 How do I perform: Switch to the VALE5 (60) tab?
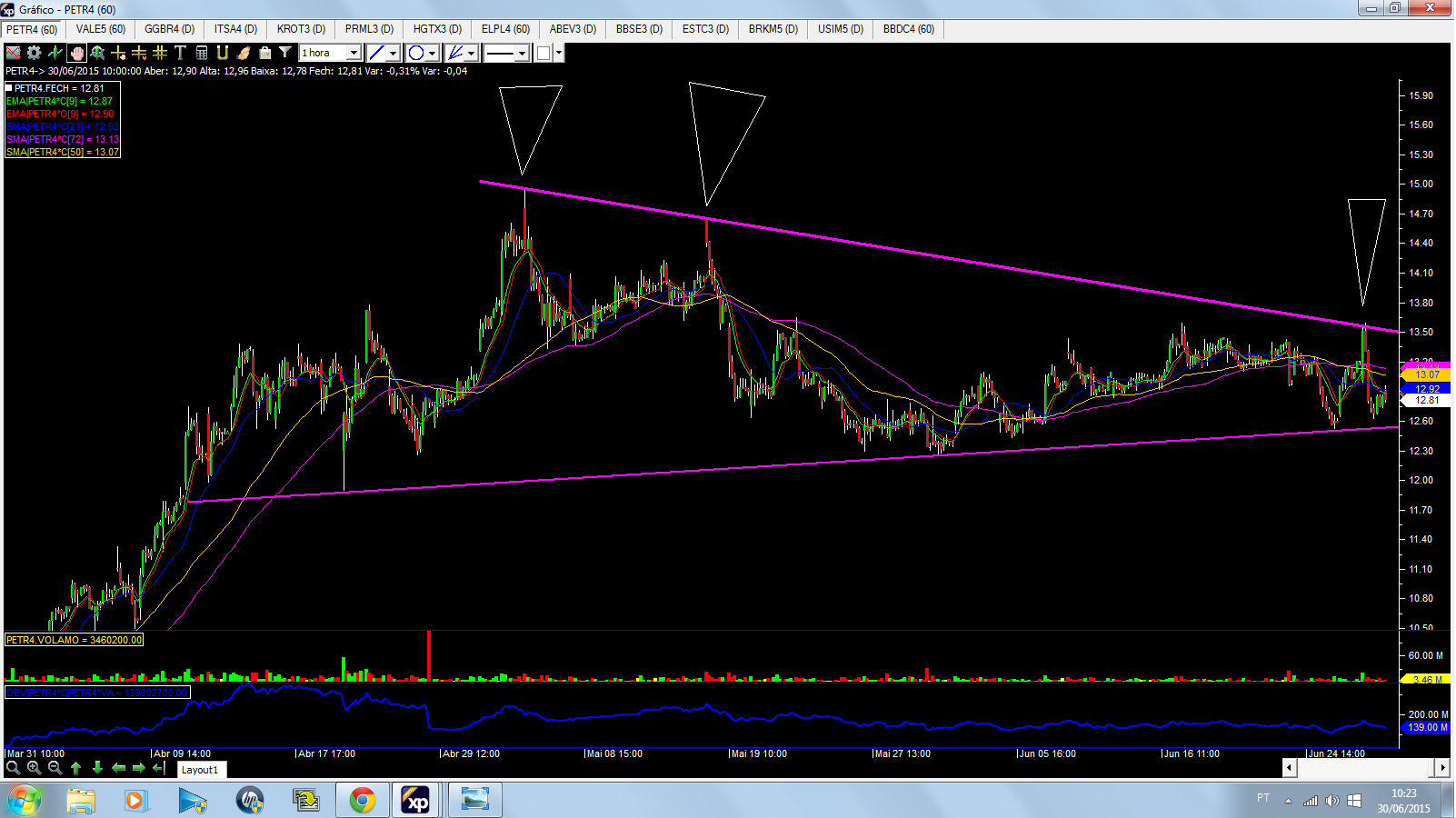101,29
